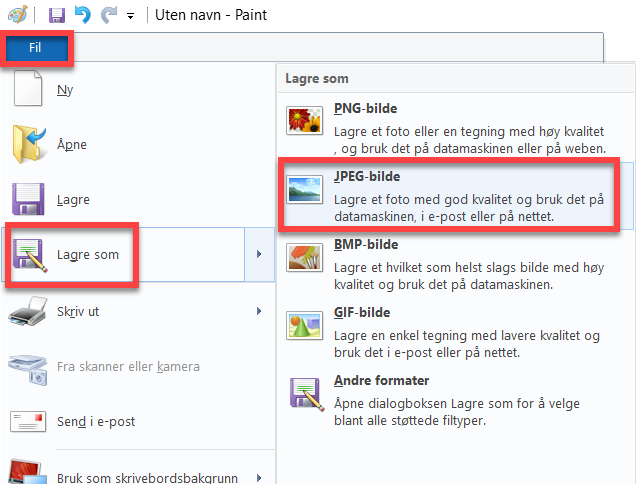Screen dimensions: 636x484
Task: Select Send i e-post option
Action: point(97,421)
